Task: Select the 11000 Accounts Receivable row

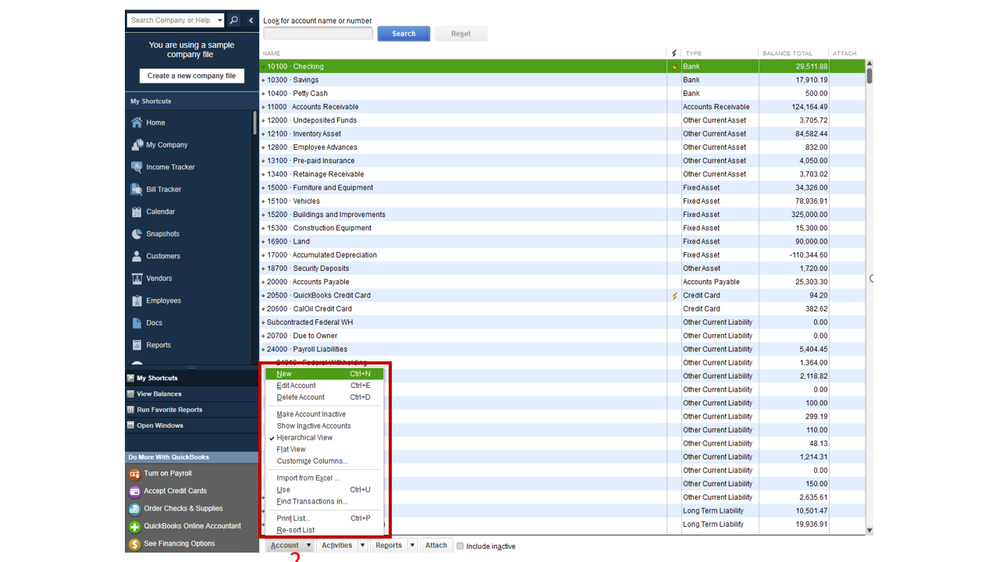Action: pyautogui.click(x=563, y=107)
